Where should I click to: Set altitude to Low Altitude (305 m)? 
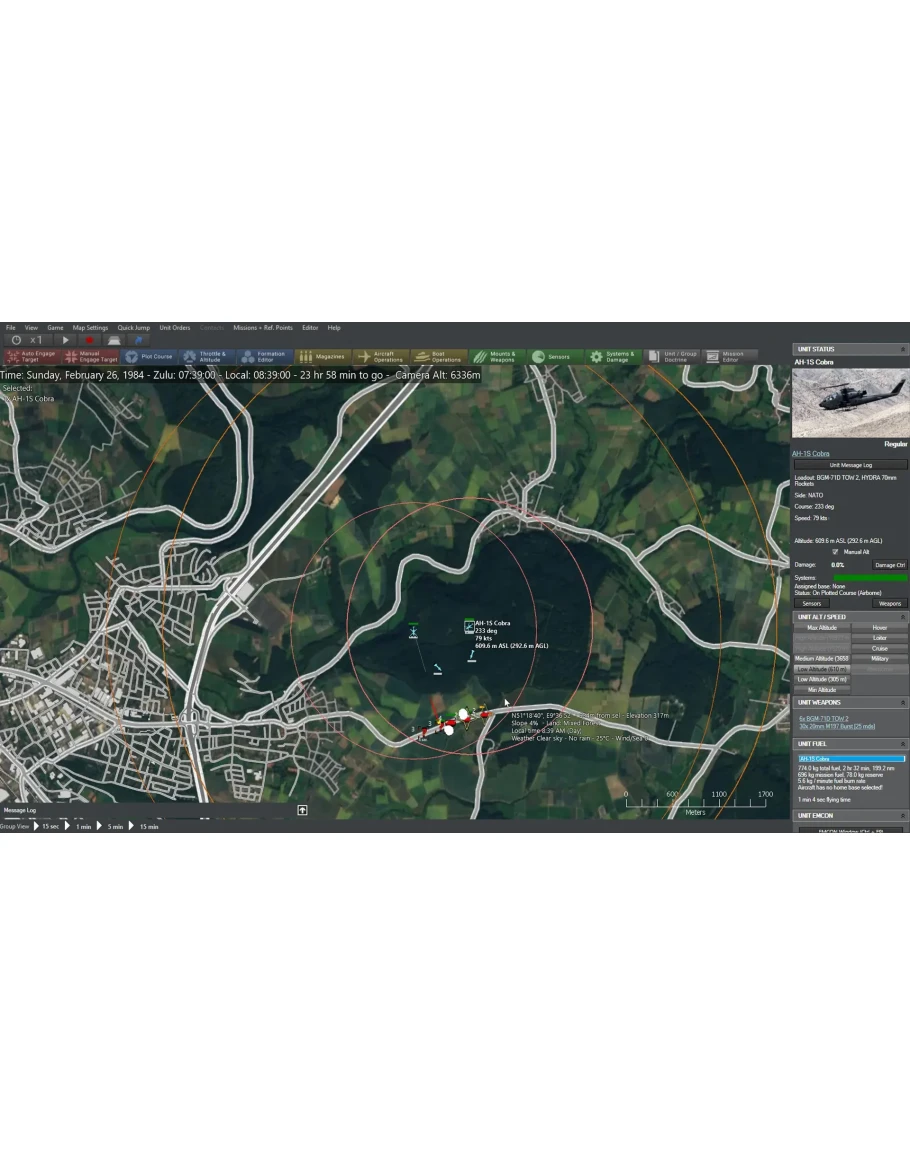[x=822, y=679]
